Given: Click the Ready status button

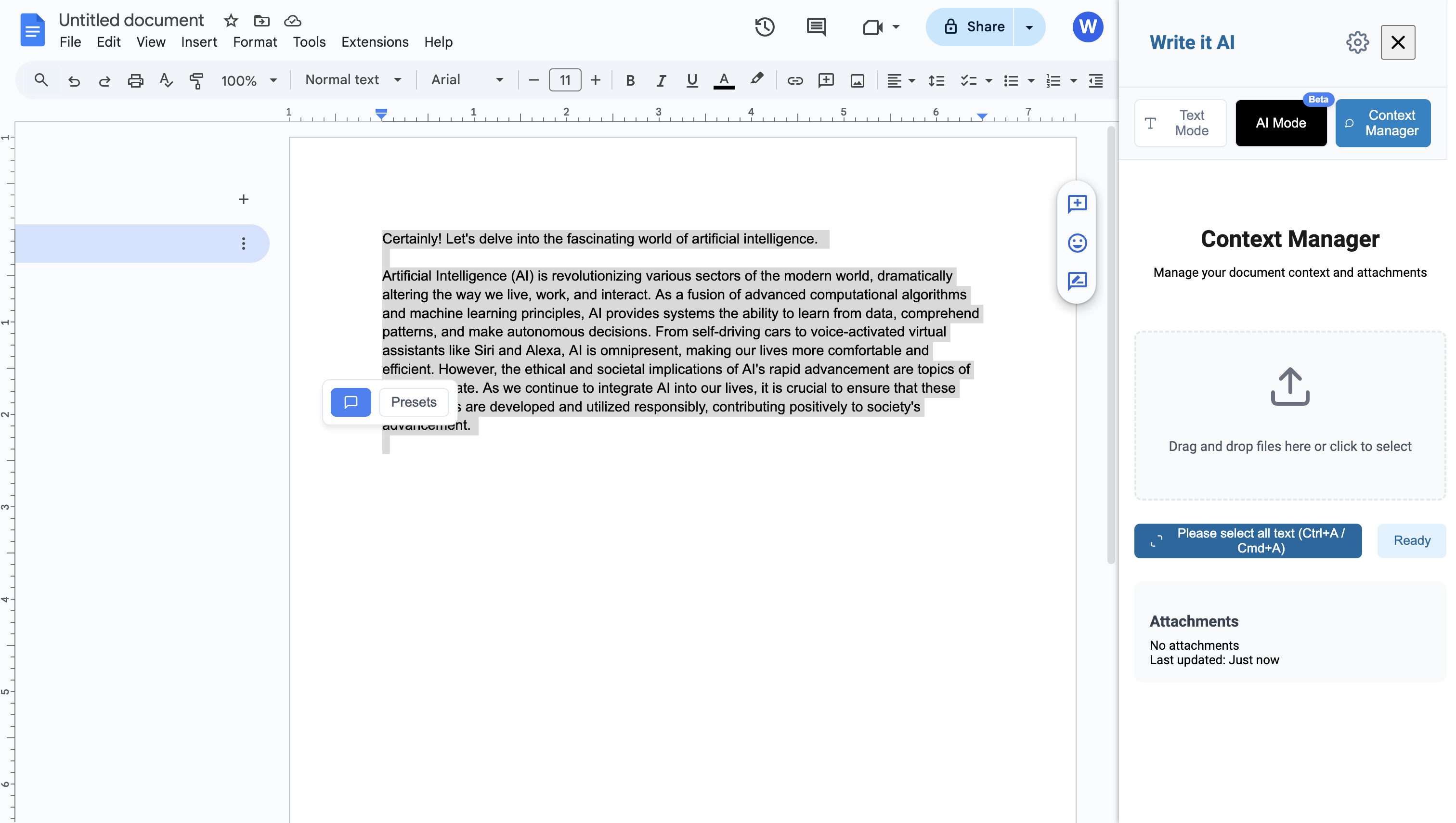Looking at the screenshot, I should tap(1411, 541).
